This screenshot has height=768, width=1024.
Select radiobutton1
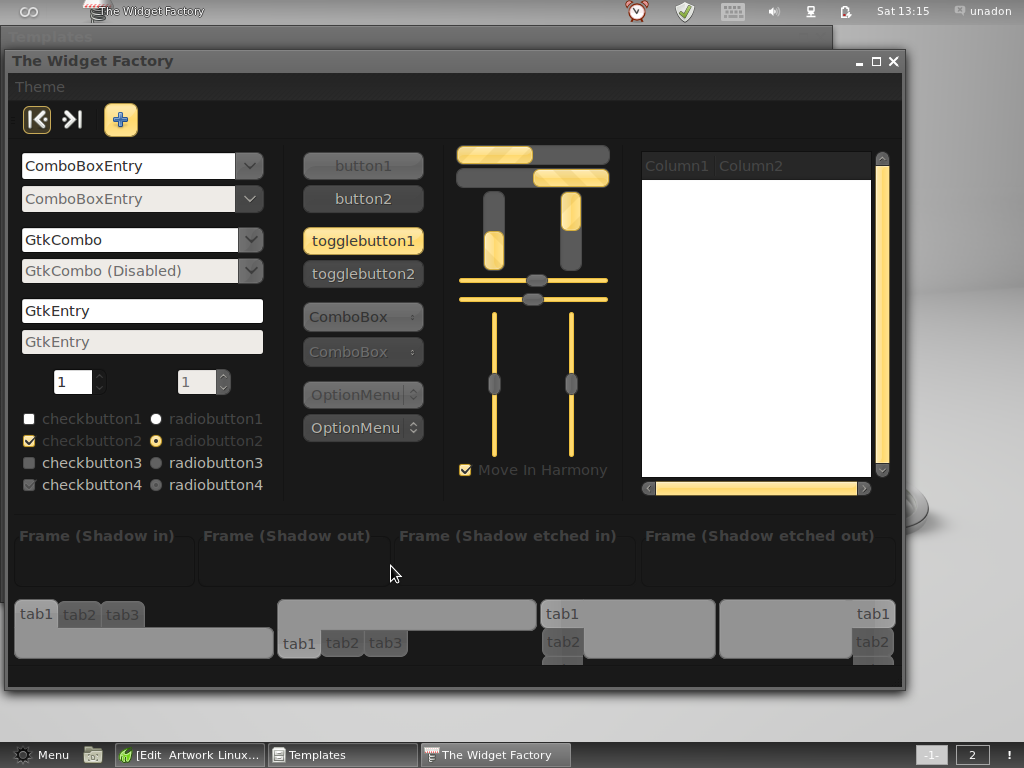155,419
